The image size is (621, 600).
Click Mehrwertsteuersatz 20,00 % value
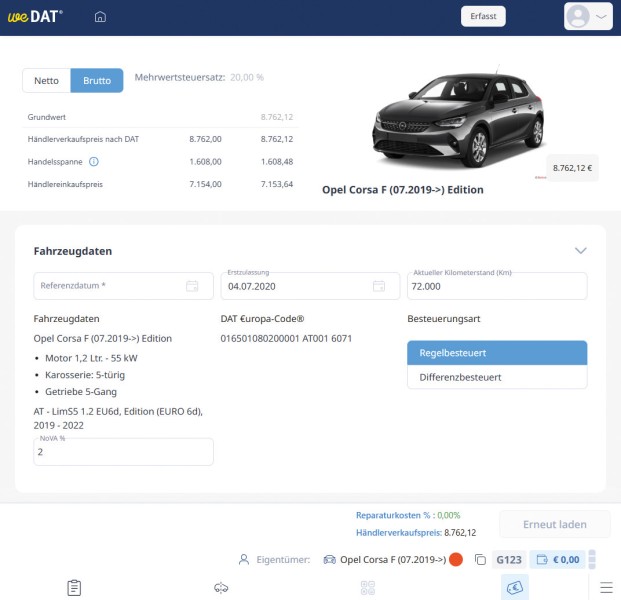[x=247, y=77]
